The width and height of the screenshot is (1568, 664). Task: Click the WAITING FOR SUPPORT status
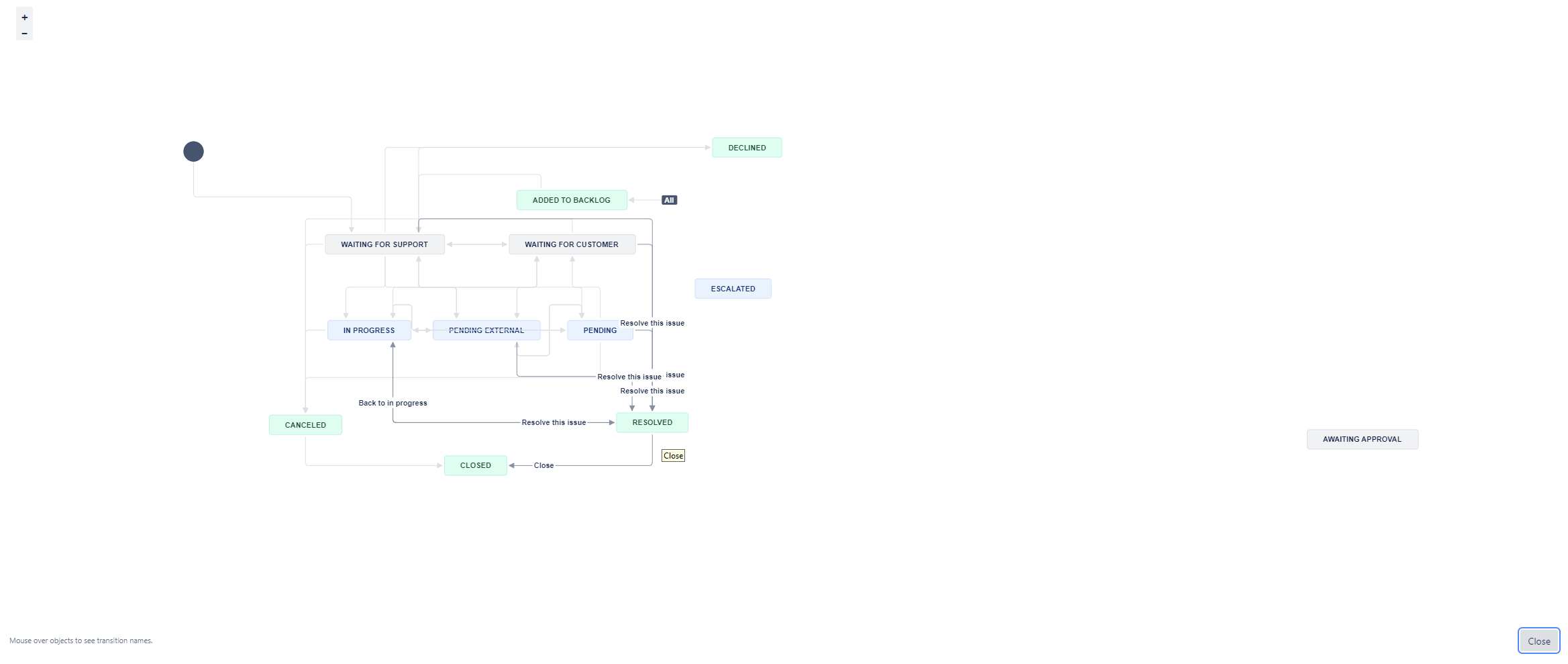(x=384, y=244)
